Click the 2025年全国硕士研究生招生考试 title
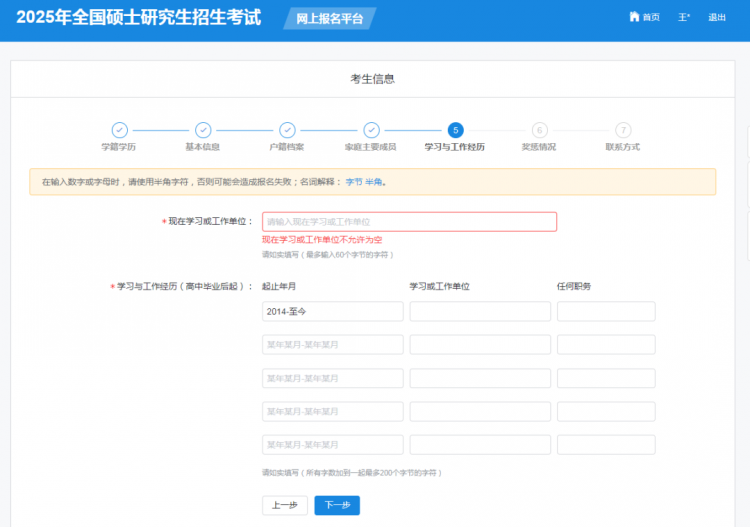Screen dimensions: 750x527 pos(139,17)
